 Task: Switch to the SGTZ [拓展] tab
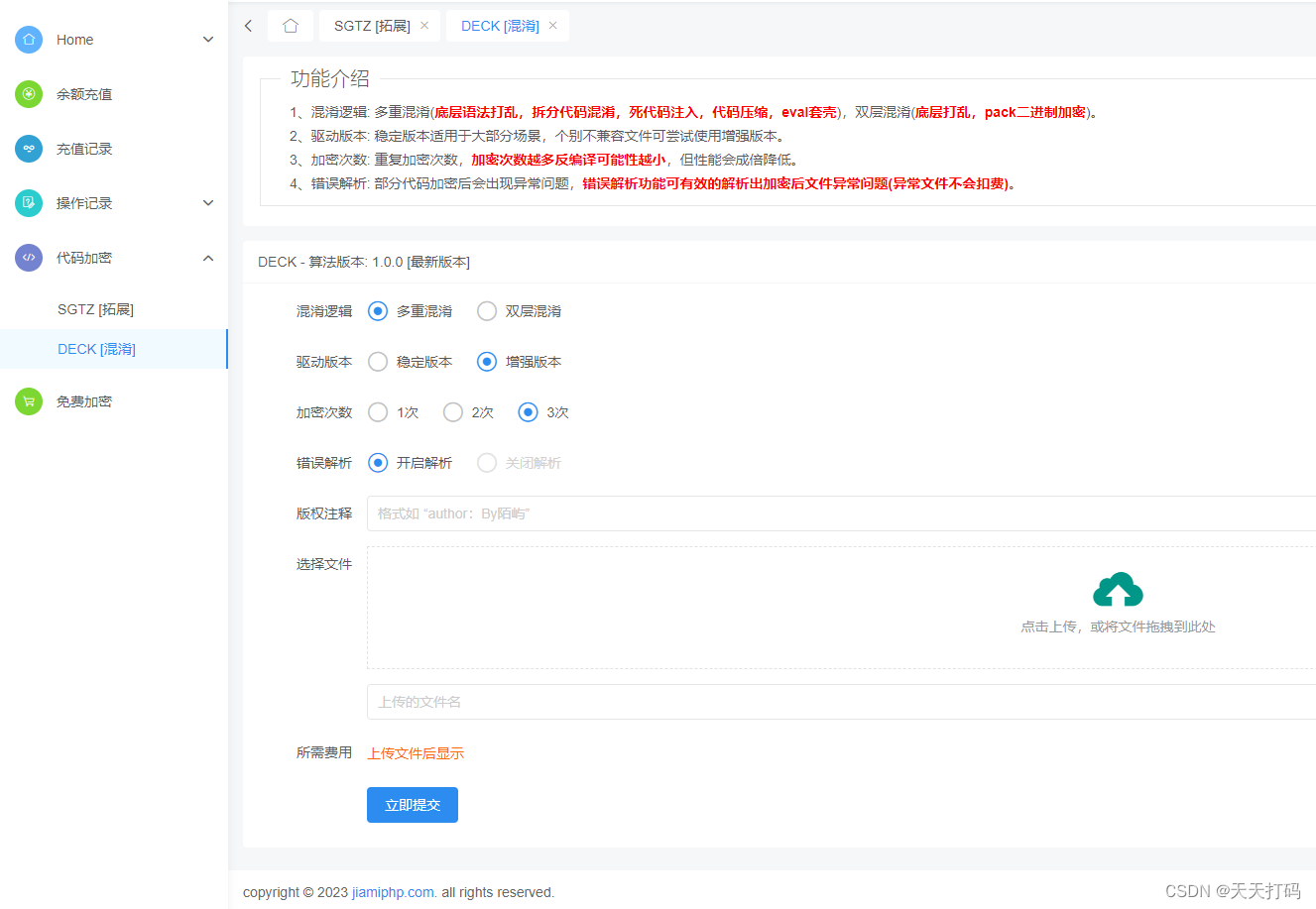(372, 26)
